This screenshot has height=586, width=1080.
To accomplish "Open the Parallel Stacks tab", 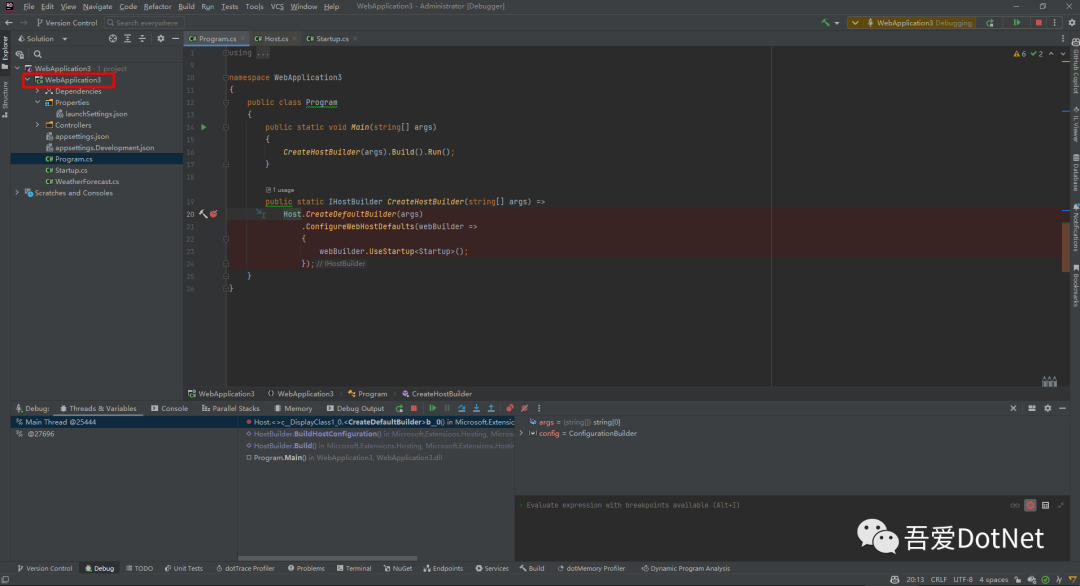I will click(231, 408).
